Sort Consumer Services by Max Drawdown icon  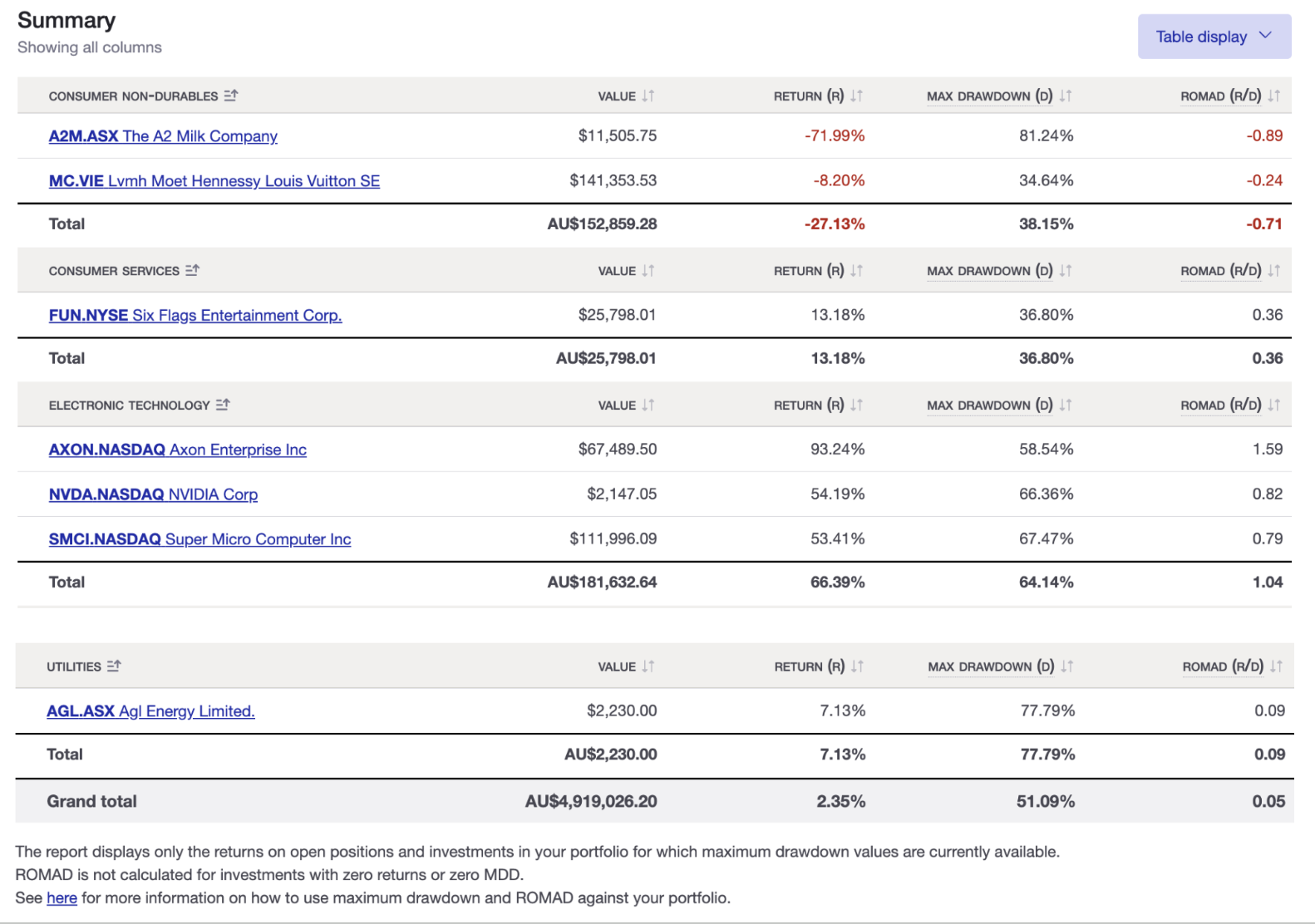point(1066,270)
